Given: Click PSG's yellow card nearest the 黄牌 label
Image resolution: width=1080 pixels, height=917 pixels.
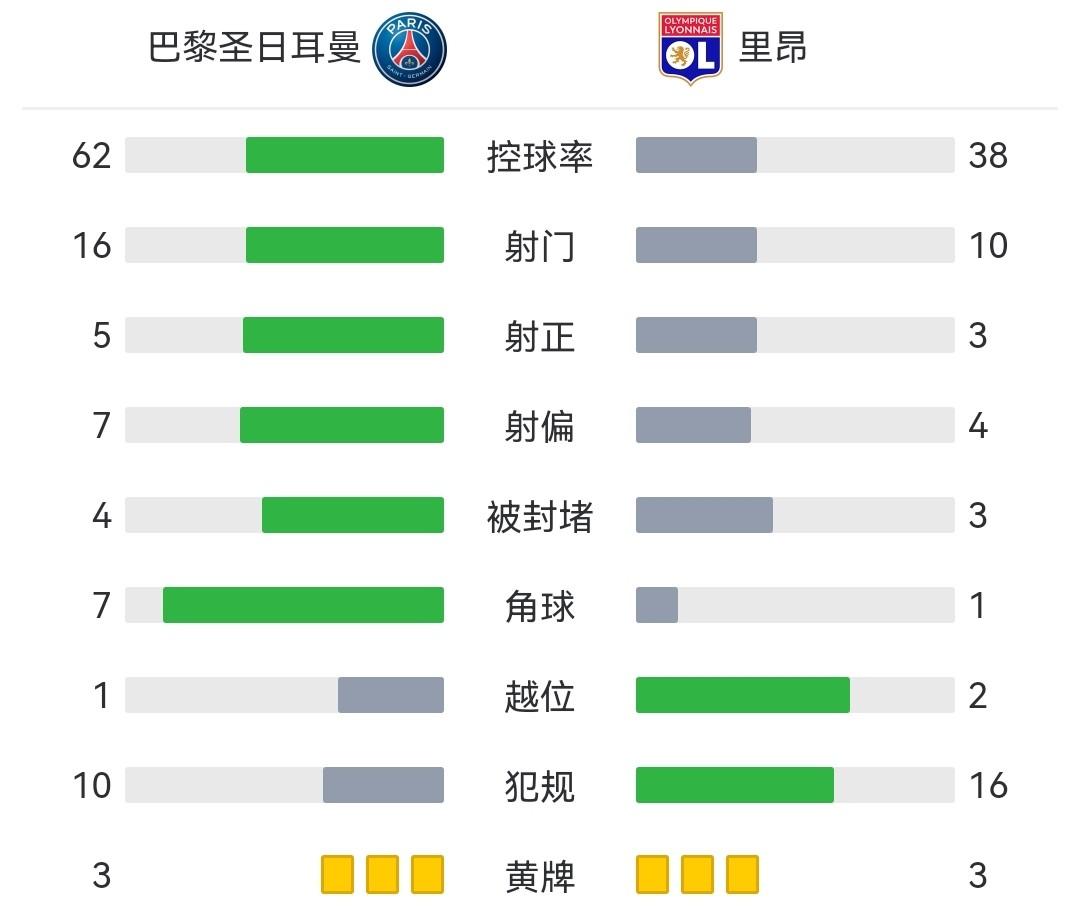Looking at the screenshot, I should click(x=427, y=874).
